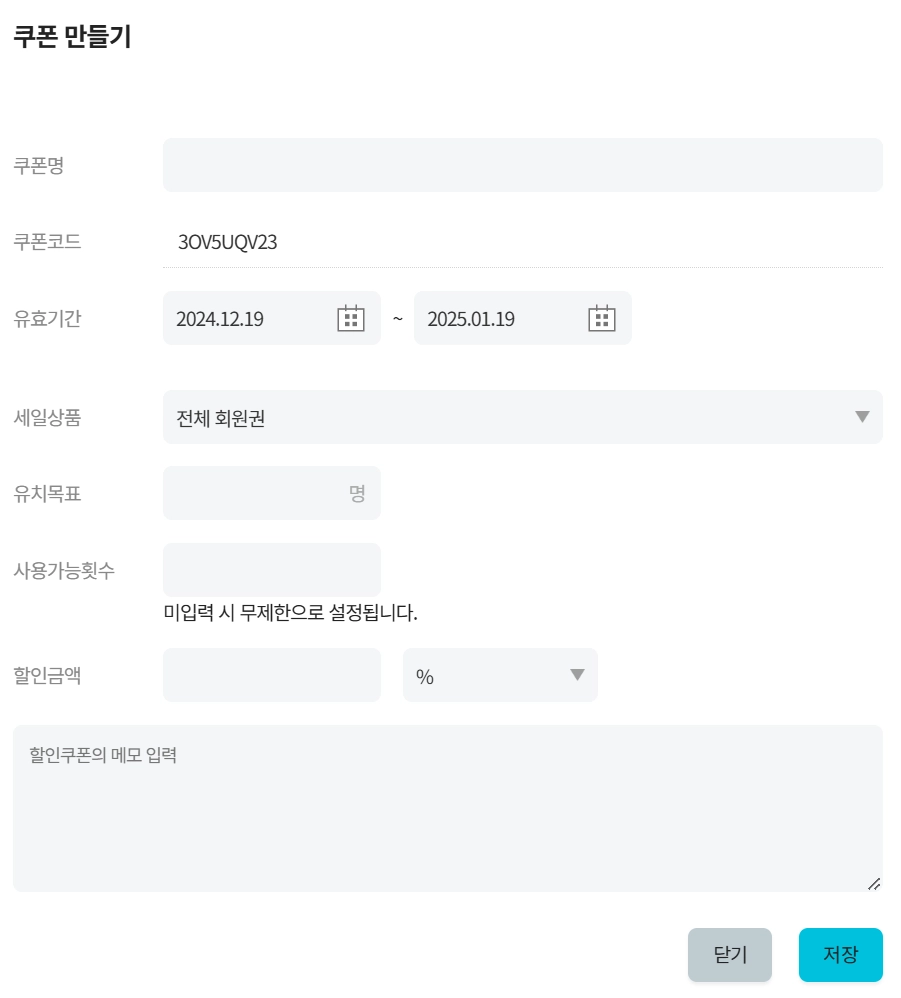The height and width of the screenshot is (998, 901).
Task: Save the coupon with 저장
Action: coord(840,955)
